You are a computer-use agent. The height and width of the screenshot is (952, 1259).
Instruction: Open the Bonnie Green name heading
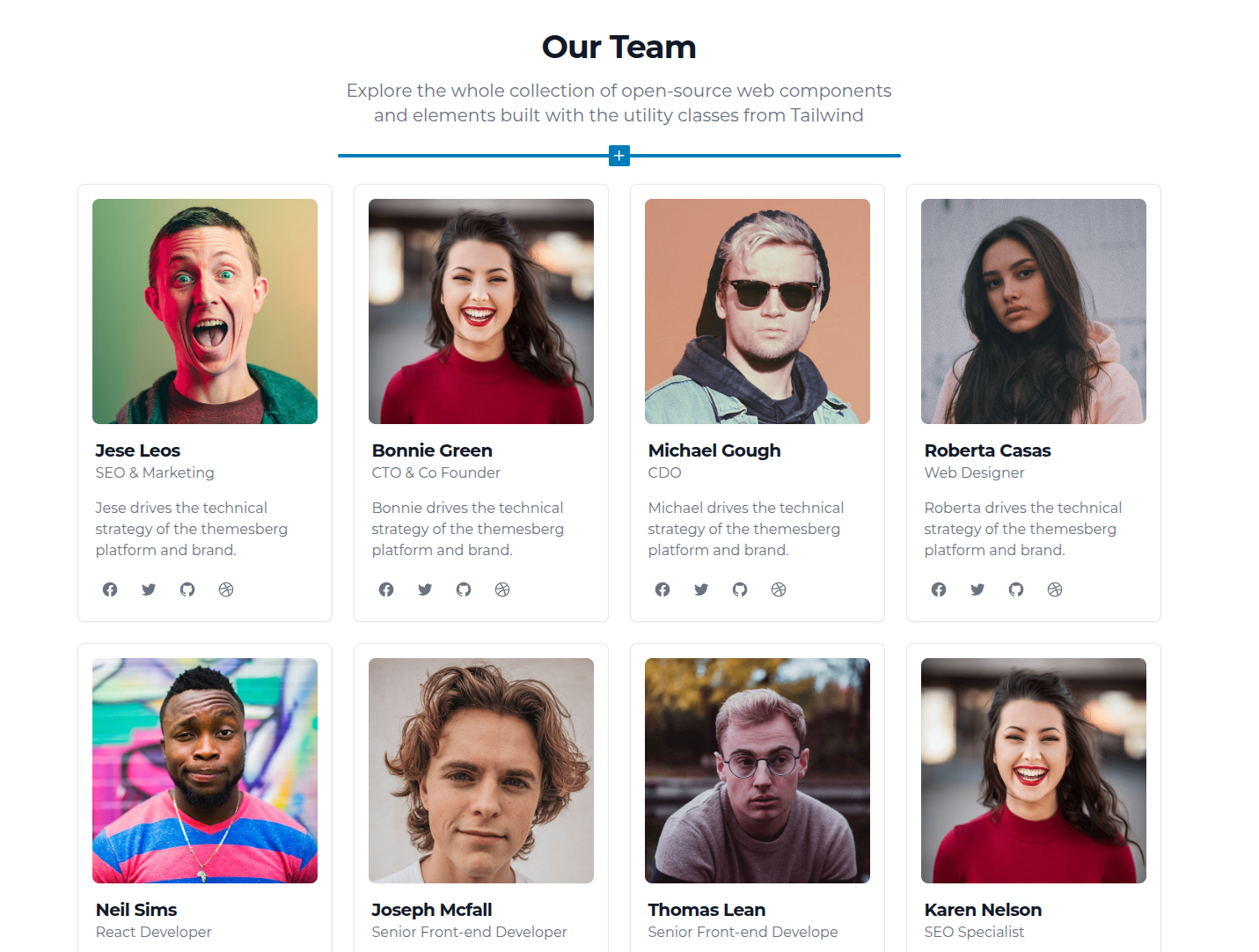click(432, 450)
